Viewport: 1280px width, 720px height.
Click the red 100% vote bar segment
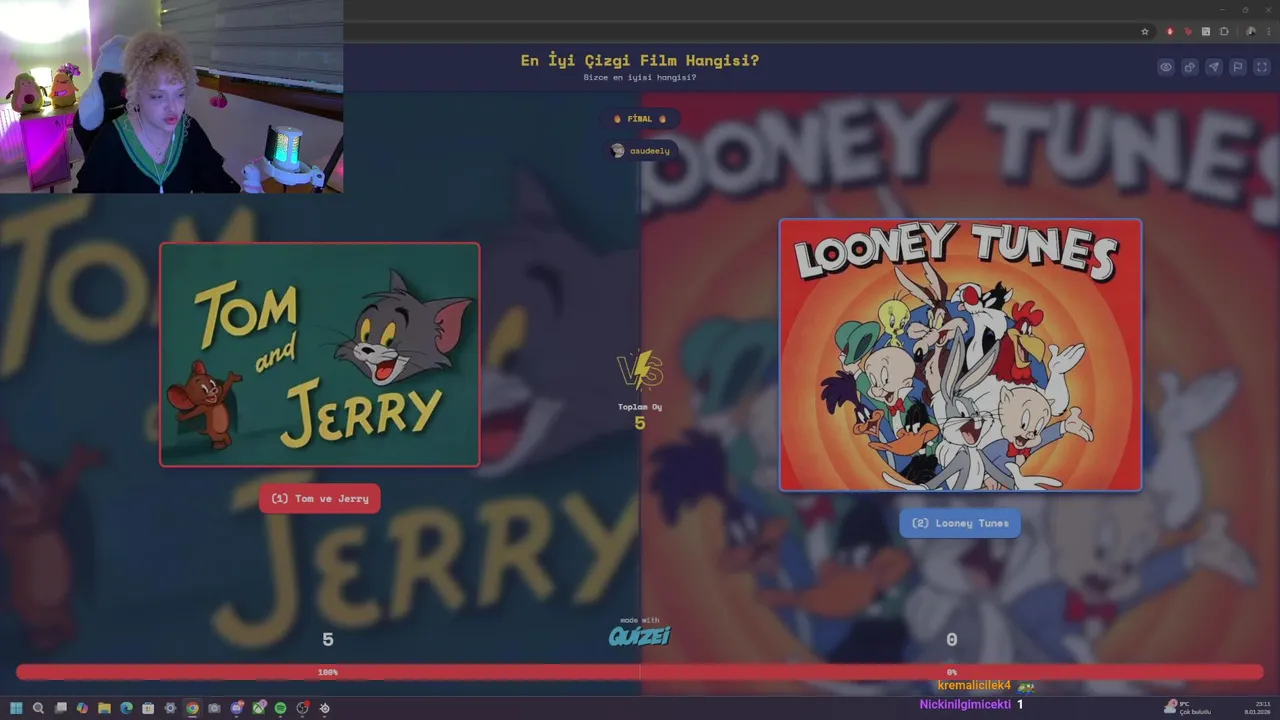pos(328,672)
